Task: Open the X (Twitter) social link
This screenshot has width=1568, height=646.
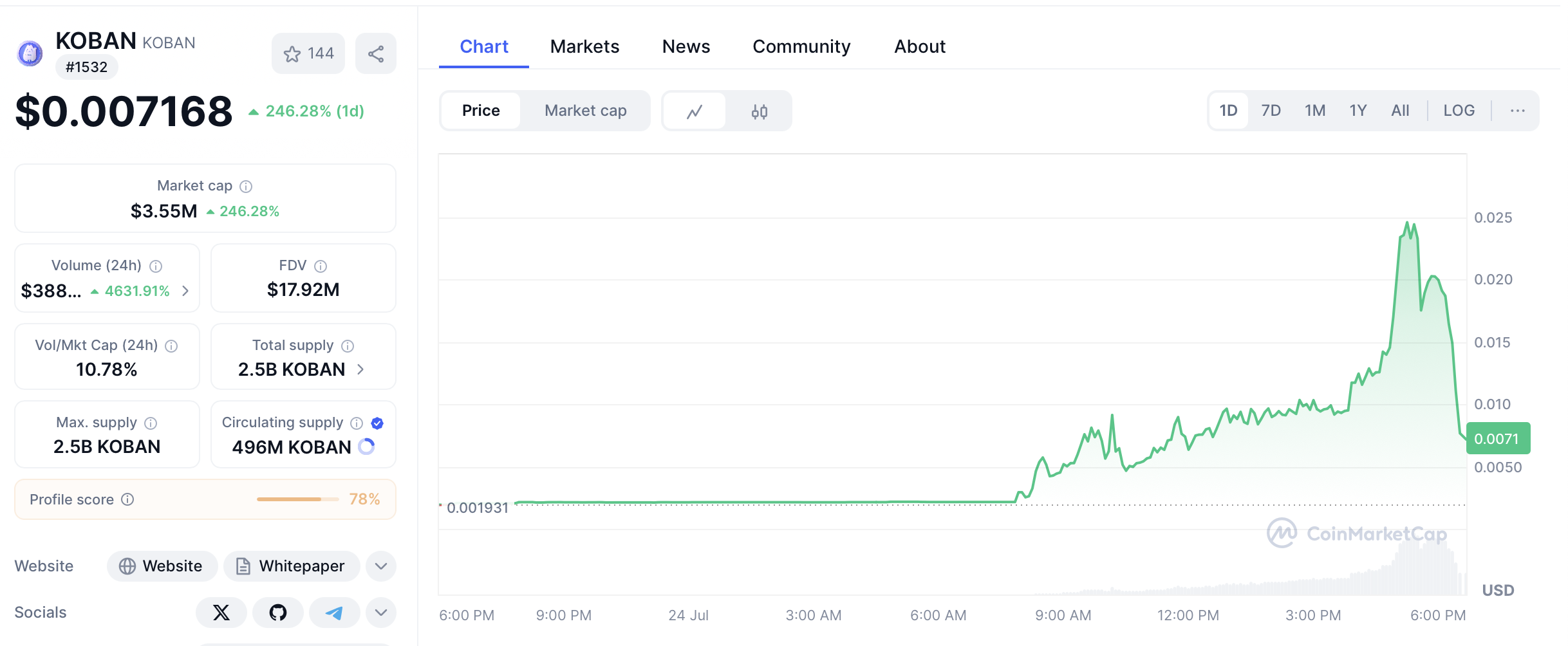Action: pos(221,613)
